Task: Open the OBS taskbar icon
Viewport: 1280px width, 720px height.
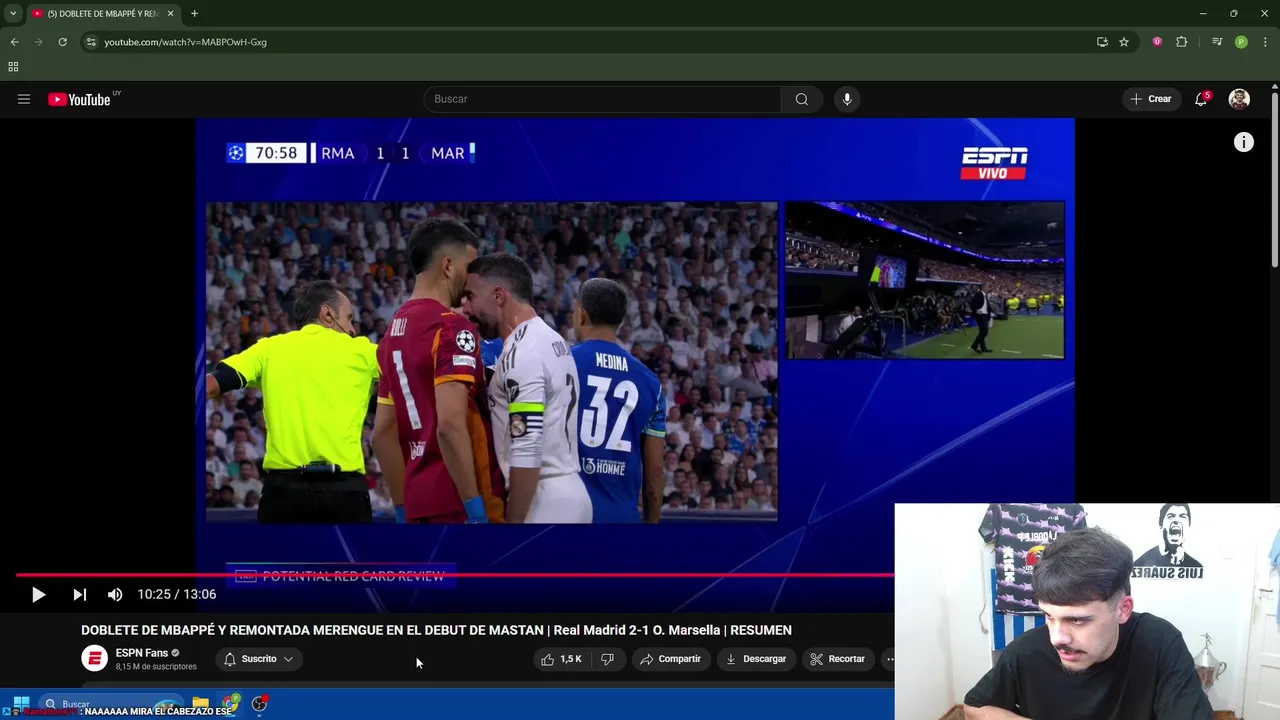Action: tap(259, 704)
